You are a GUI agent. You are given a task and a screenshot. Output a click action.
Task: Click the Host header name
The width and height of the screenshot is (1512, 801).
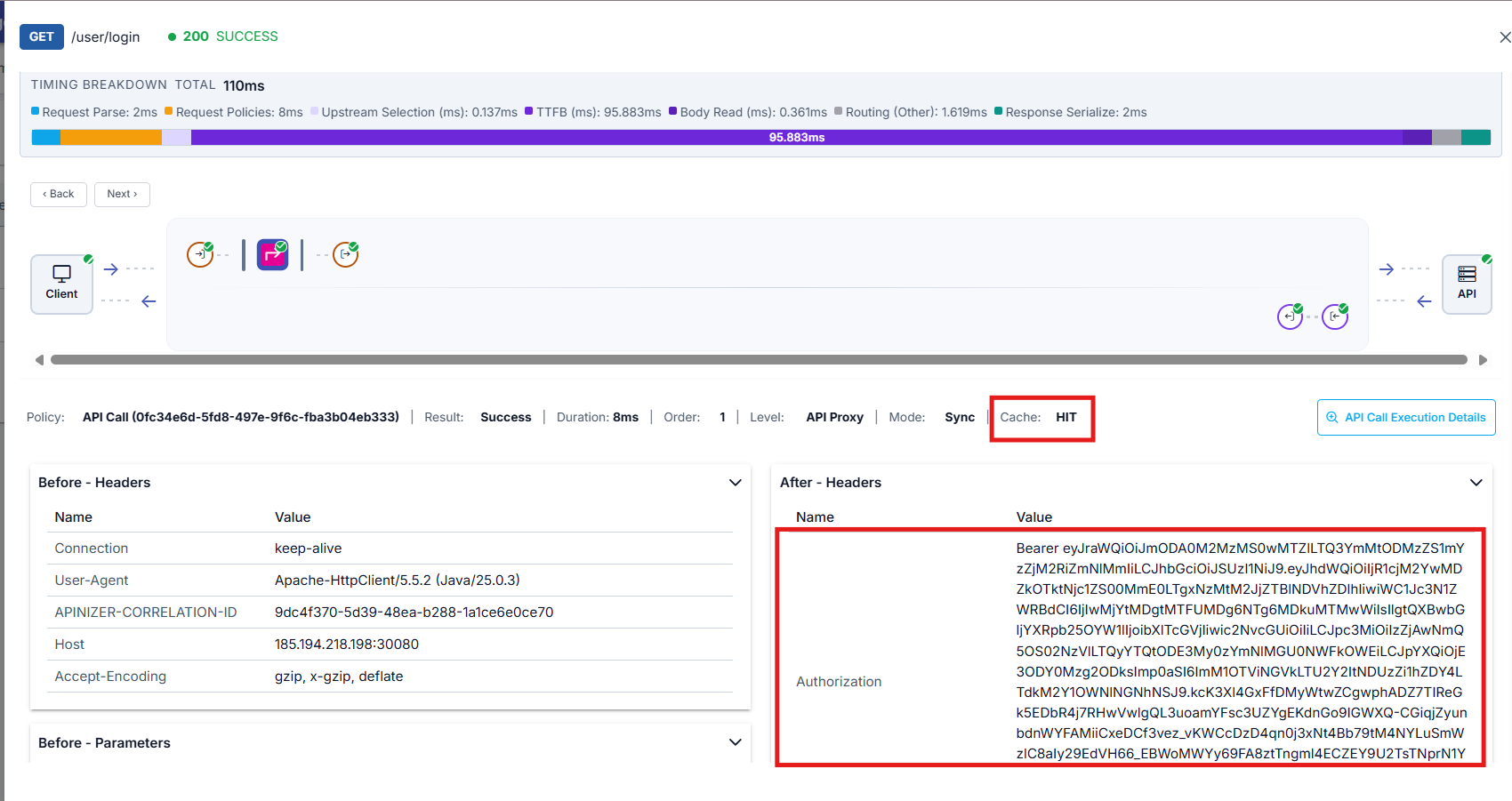pyautogui.click(x=69, y=645)
